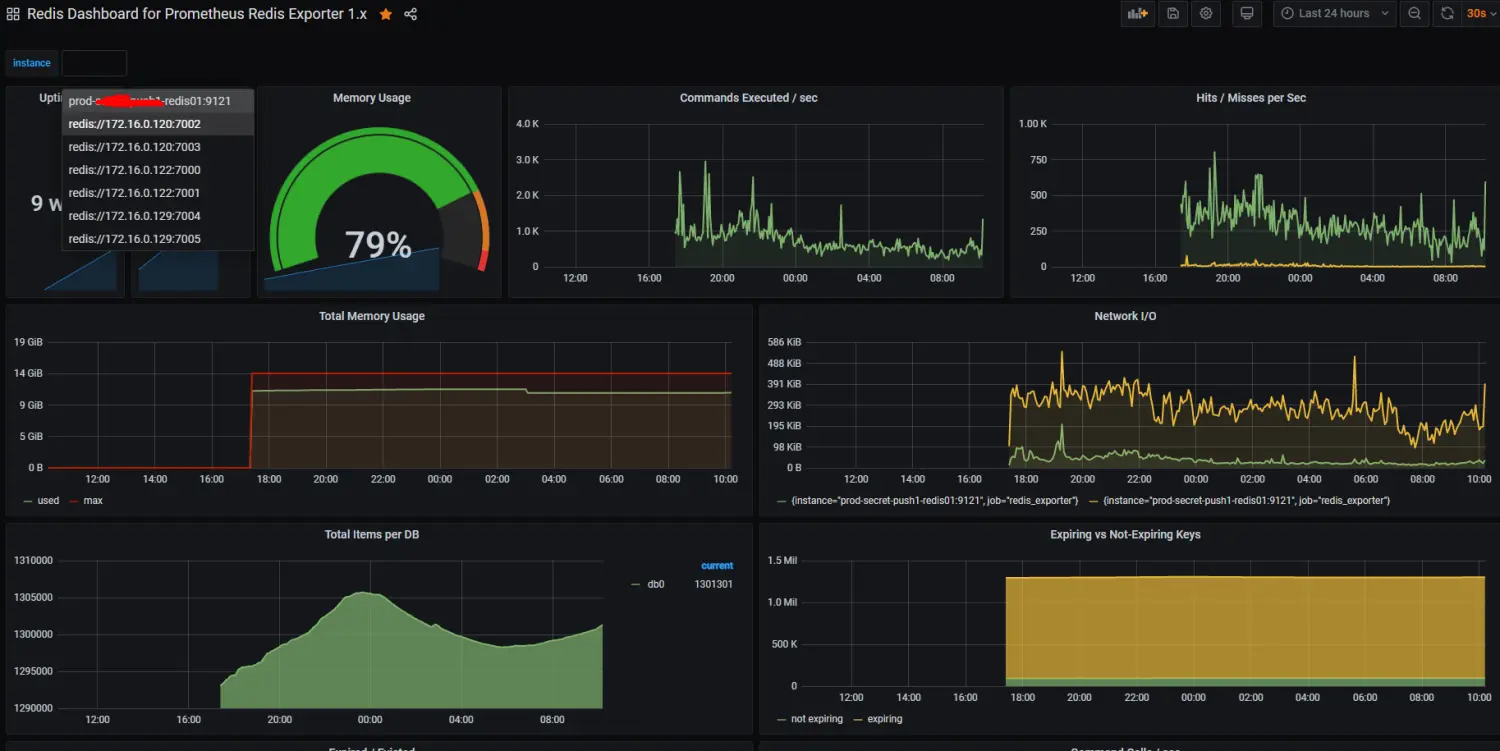Sort legend by 'current' column header
Viewport: 1500px width, 751px height.
click(717, 566)
